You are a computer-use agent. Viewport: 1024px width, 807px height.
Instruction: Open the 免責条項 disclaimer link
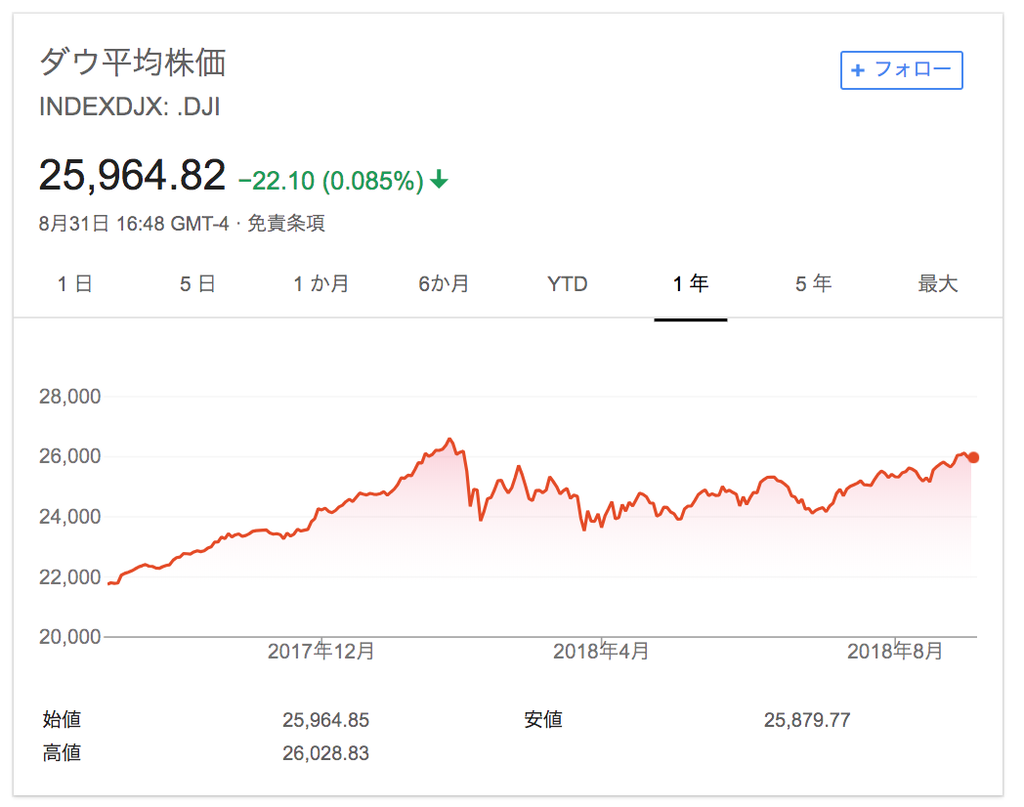pos(286,223)
